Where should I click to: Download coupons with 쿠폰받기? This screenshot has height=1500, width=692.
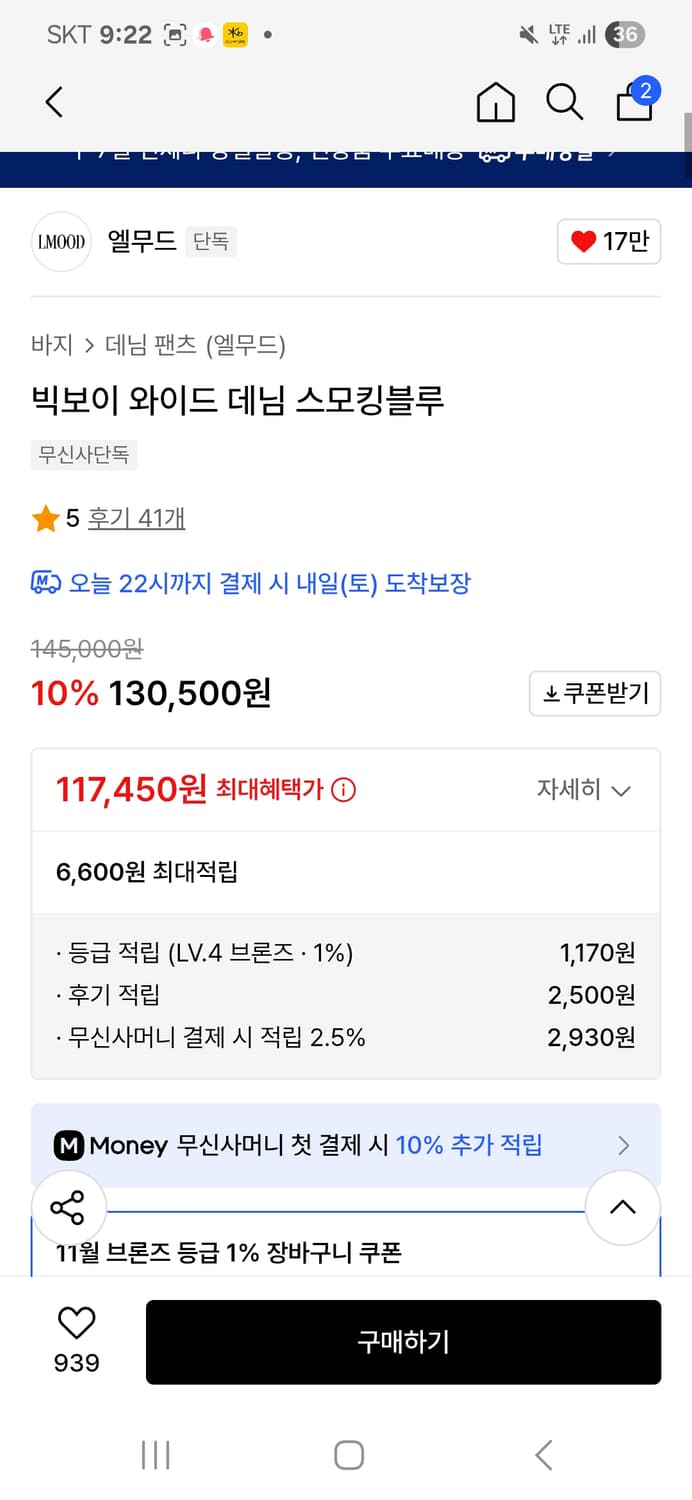pos(594,693)
